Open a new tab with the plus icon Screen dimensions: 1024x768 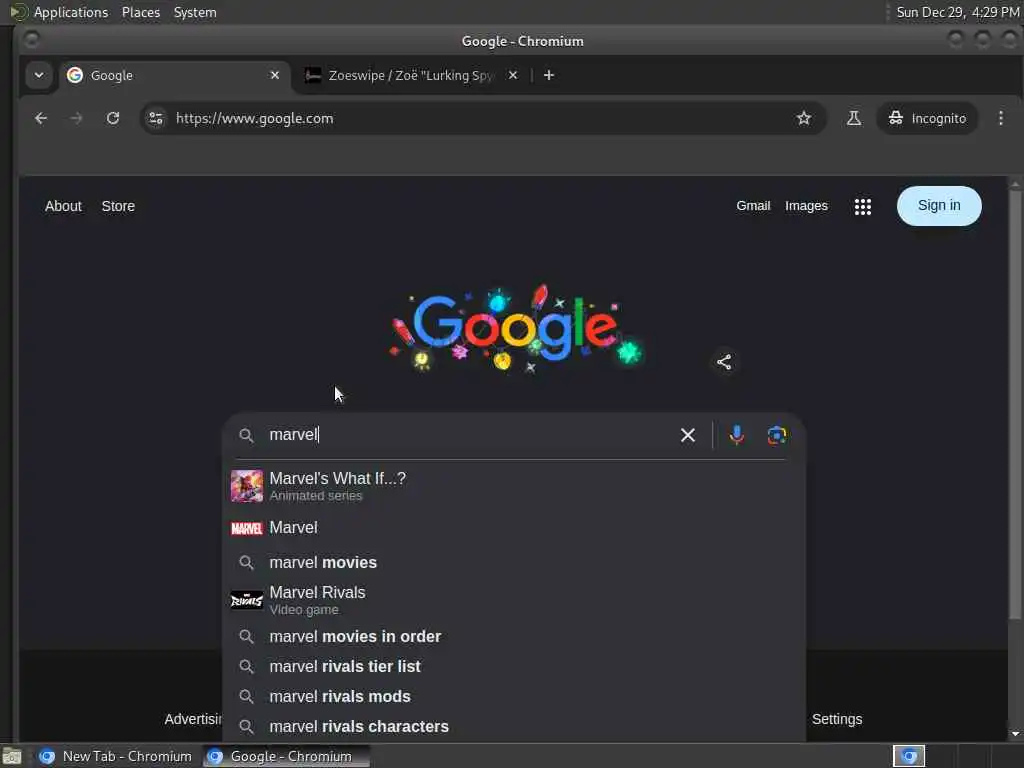pos(549,75)
